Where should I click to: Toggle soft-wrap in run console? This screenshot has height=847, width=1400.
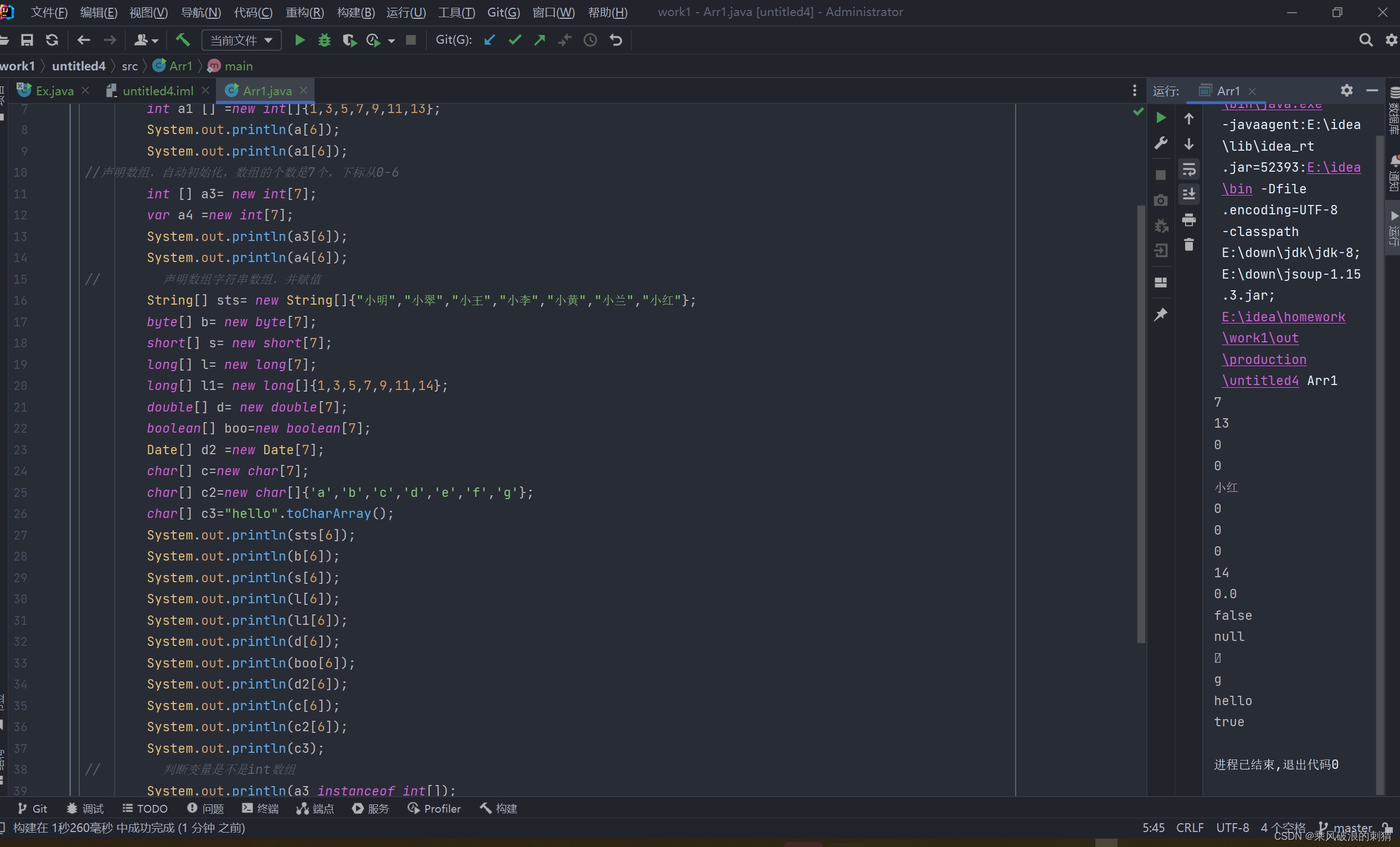[1188, 169]
